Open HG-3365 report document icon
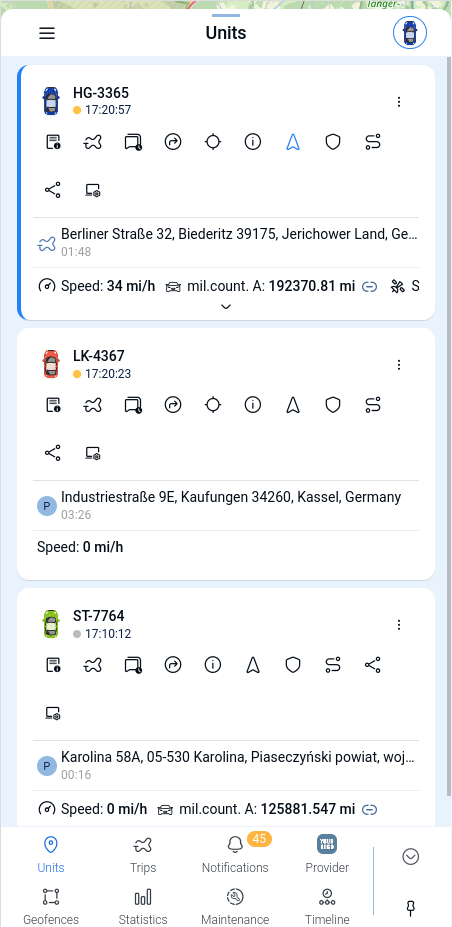452x927 pixels. point(53,142)
